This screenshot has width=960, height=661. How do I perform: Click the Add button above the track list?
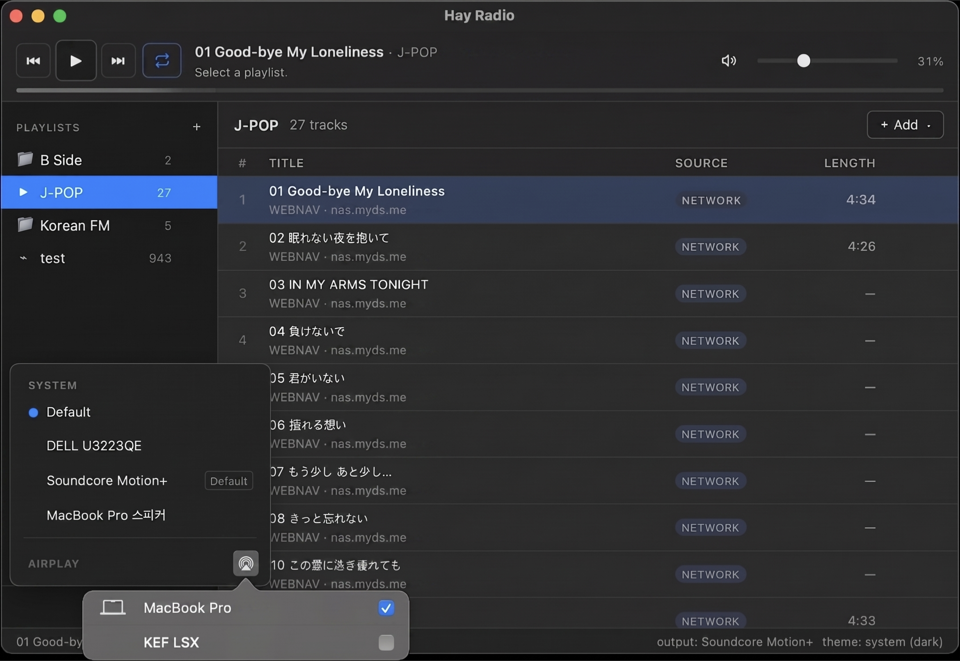click(898, 124)
